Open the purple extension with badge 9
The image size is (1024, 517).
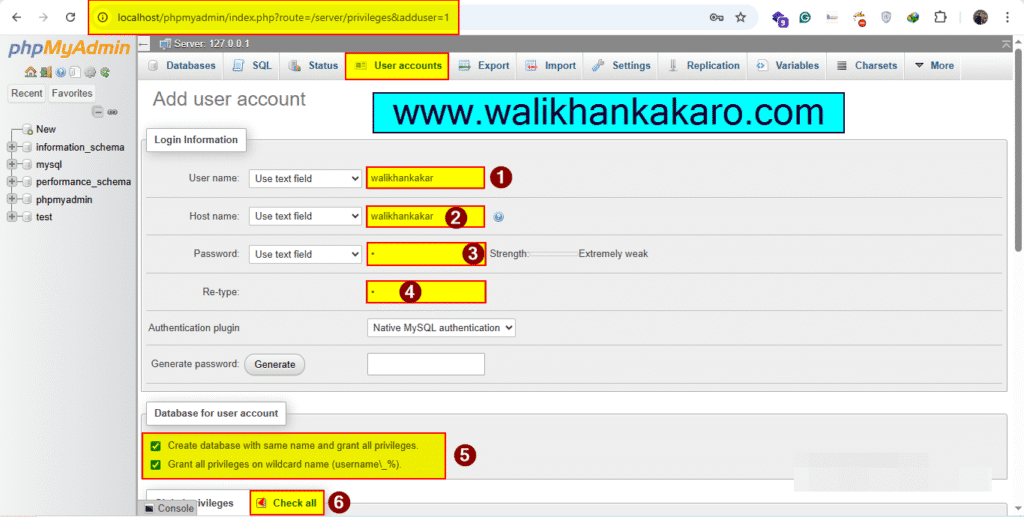[x=780, y=18]
